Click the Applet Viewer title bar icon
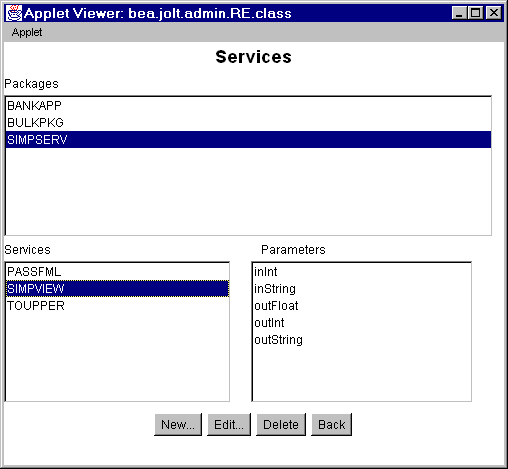Viewport: 508px width, 469px height. (14, 13)
